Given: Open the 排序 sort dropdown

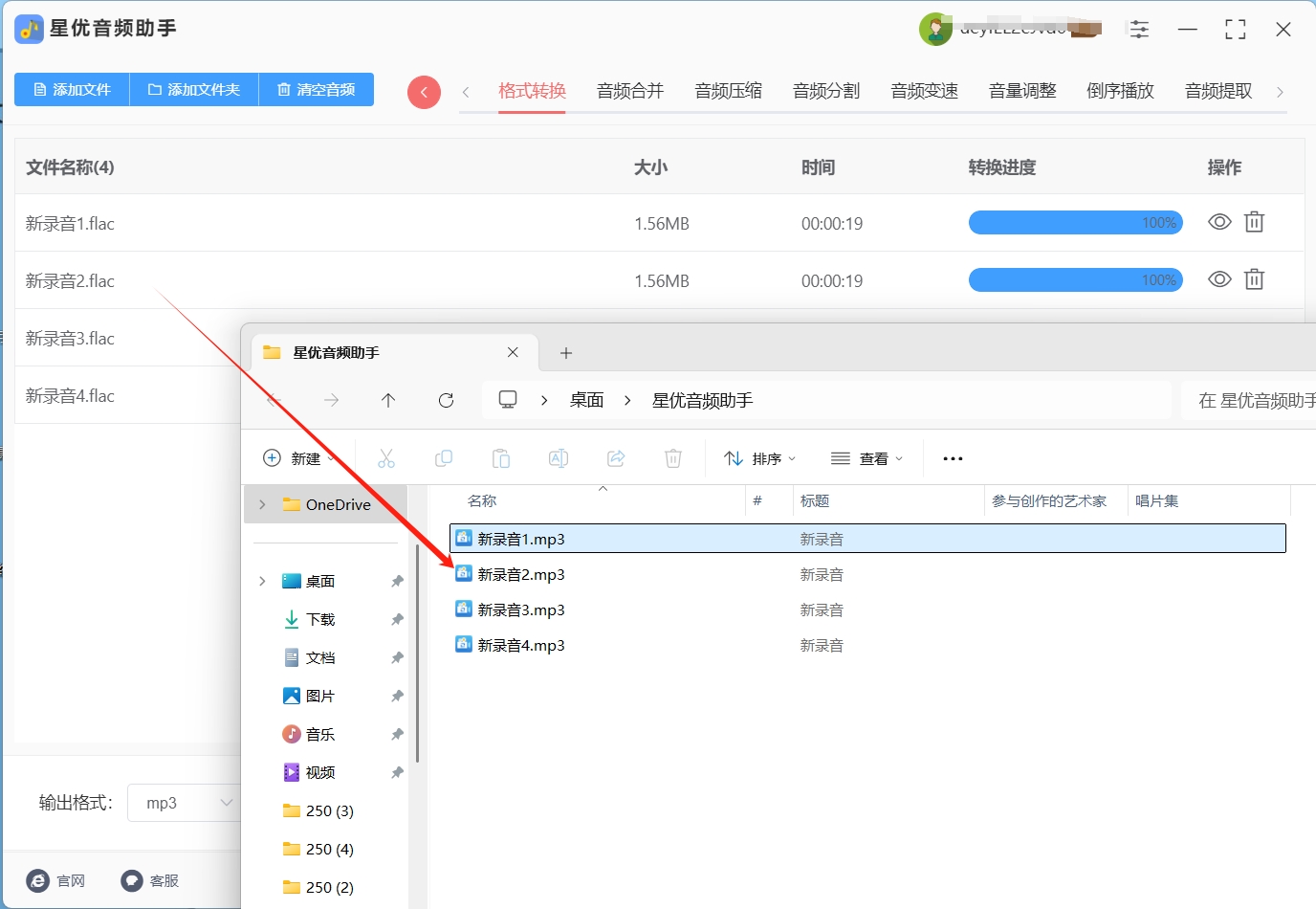Looking at the screenshot, I should [760, 458].
